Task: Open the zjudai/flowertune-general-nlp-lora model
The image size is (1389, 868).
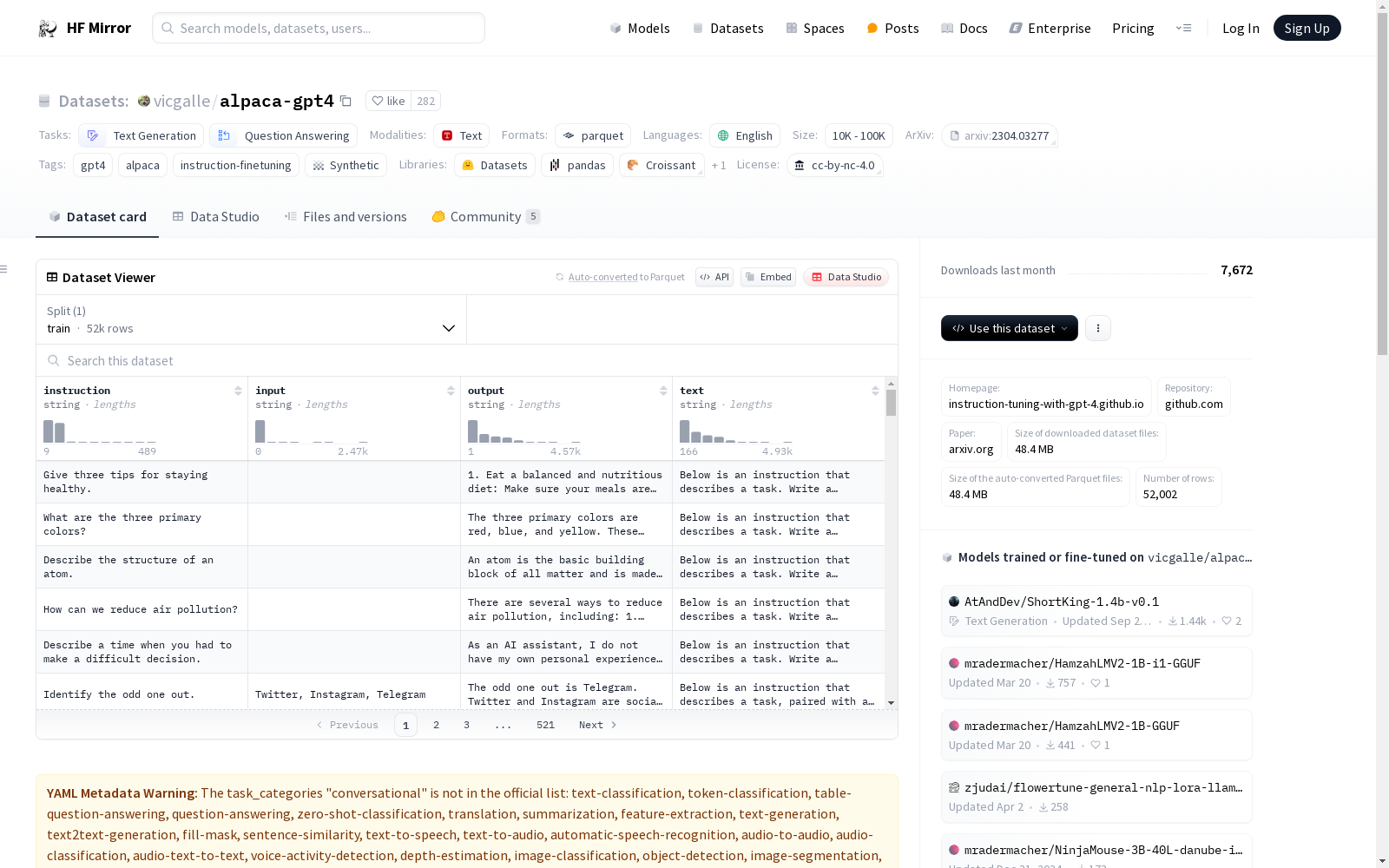Action: pos(1096,797)
